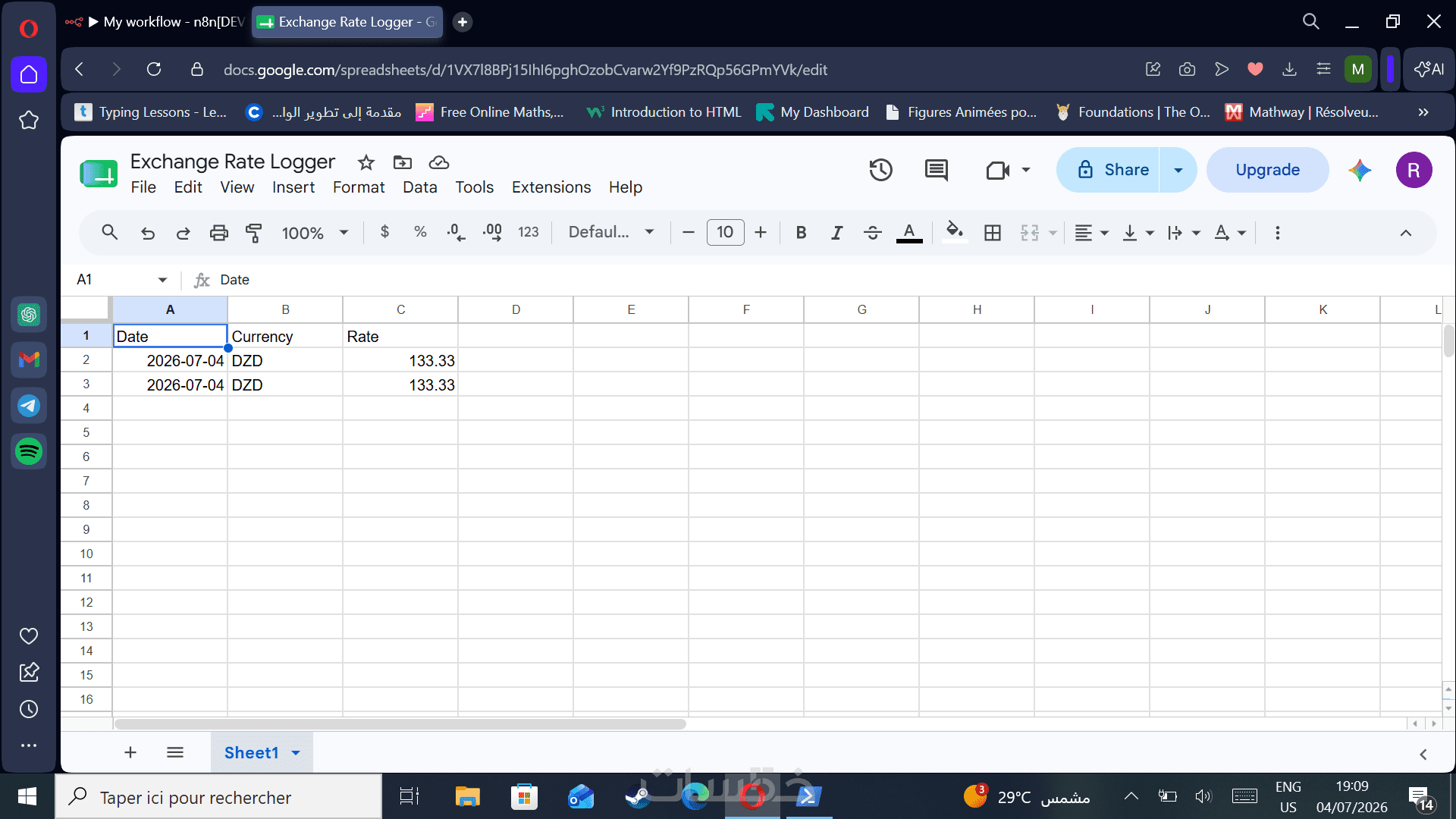Toggle strikethrough formatting

[873, 233]
